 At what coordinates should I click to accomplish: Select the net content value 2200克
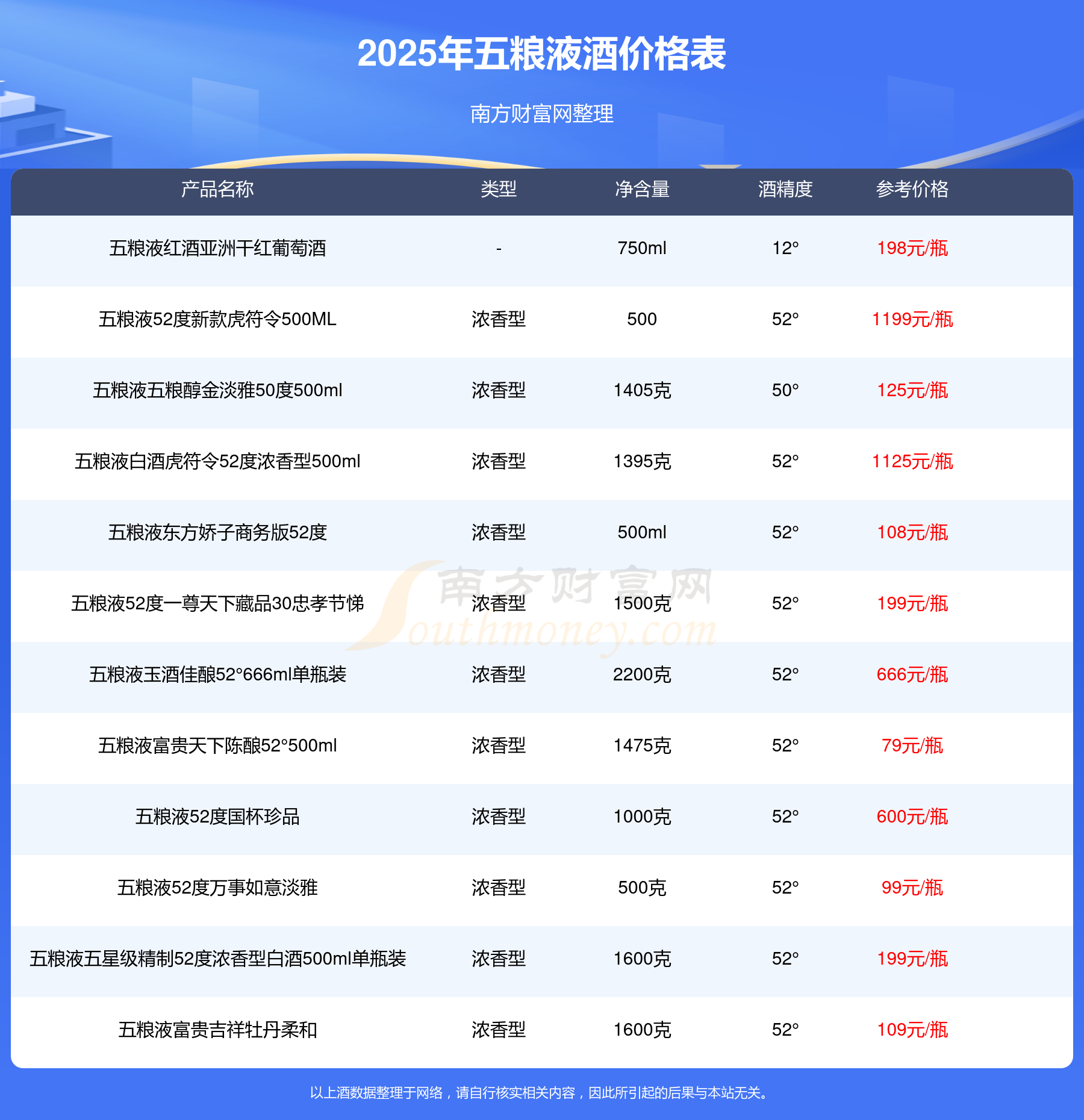coord(642,674)
